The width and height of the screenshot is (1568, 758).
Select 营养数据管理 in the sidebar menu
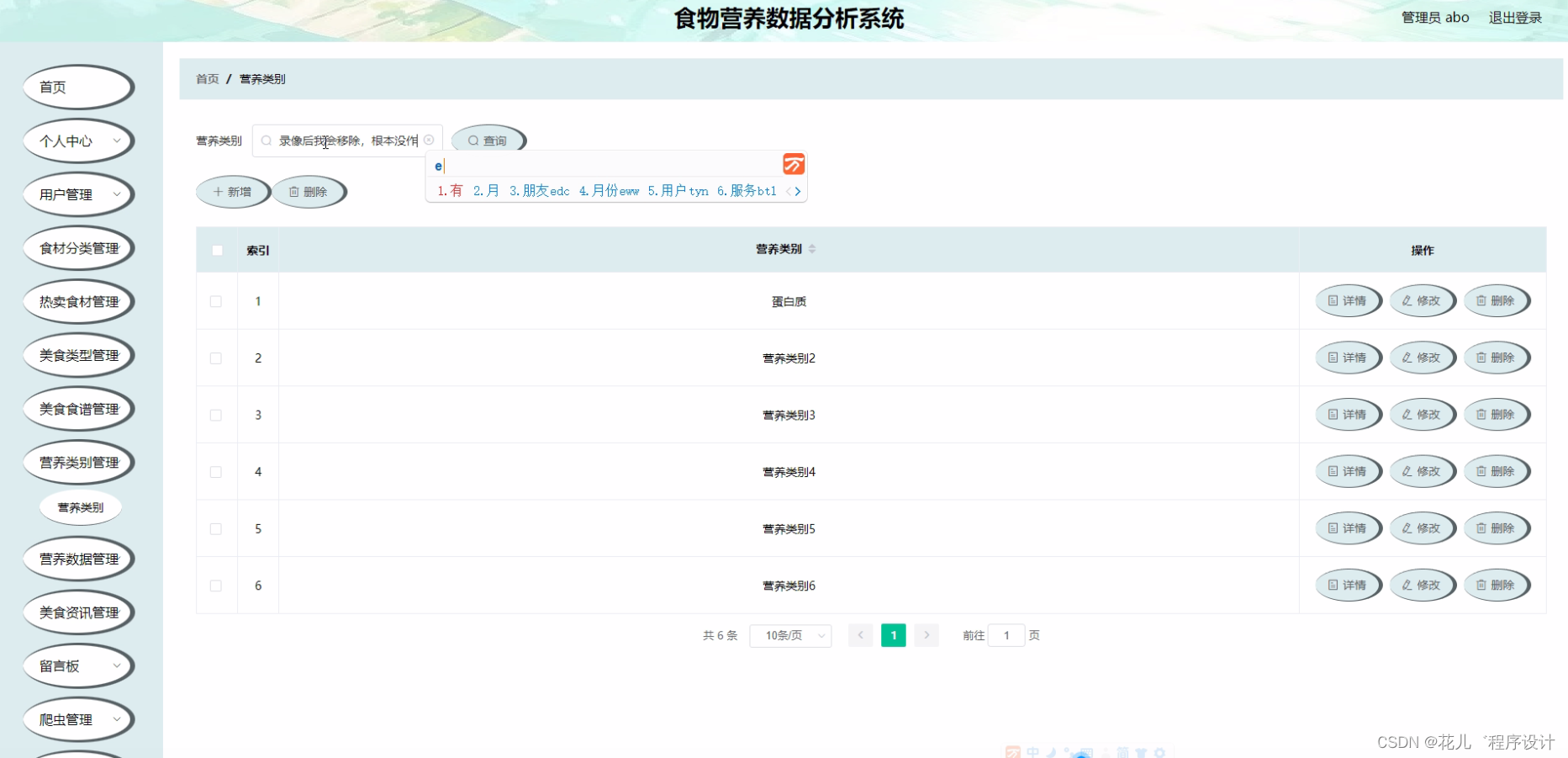78,559
